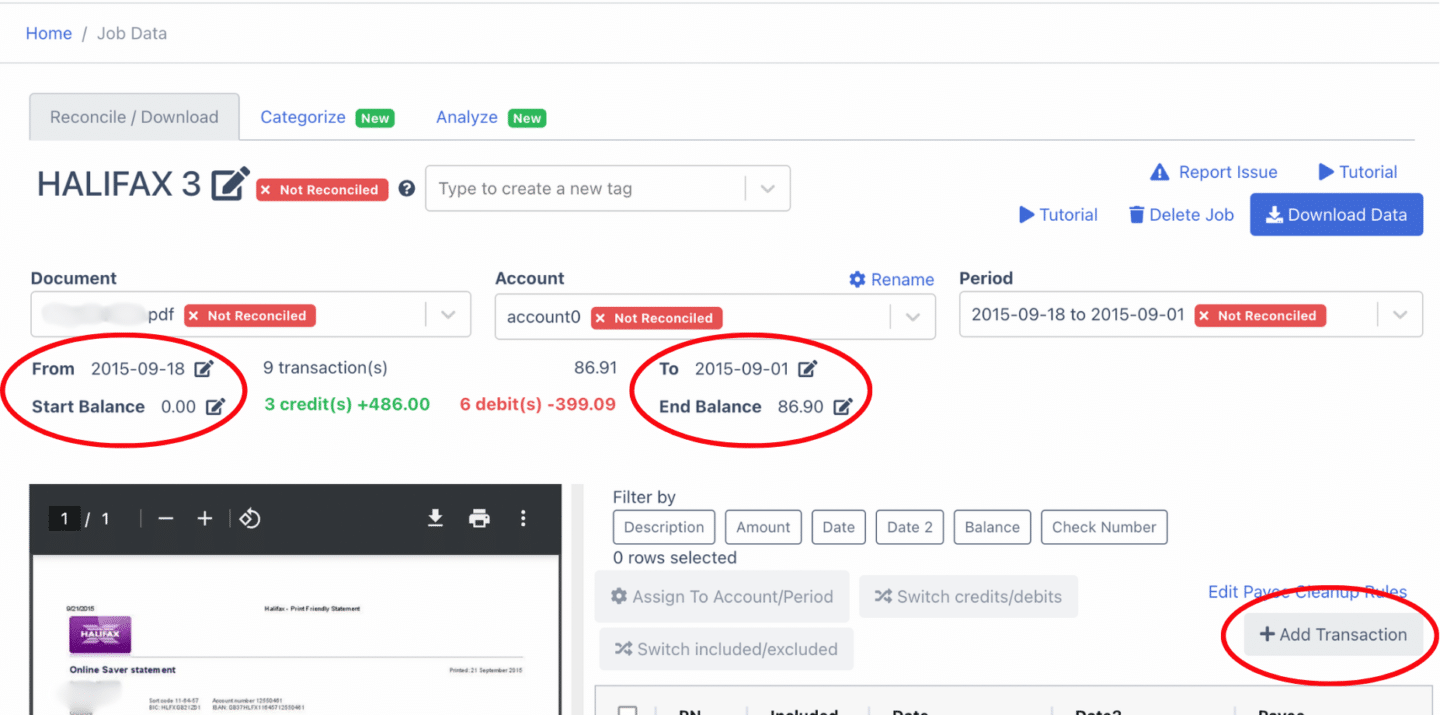Filter by Amount
Viewport: 1440px width, 715px height.
pyautogui.click(x=763, y=527)
